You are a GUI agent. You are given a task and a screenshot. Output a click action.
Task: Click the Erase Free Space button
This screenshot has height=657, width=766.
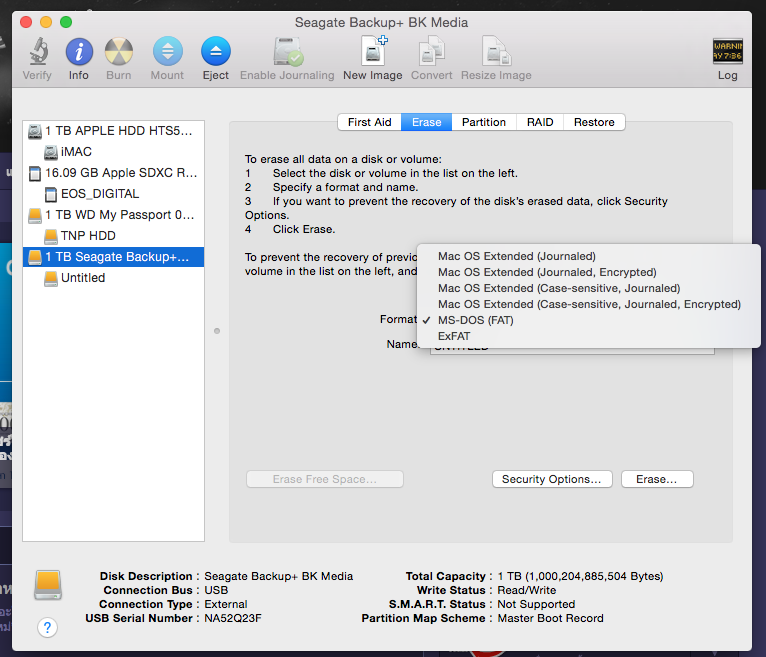[x=325, y=479]
